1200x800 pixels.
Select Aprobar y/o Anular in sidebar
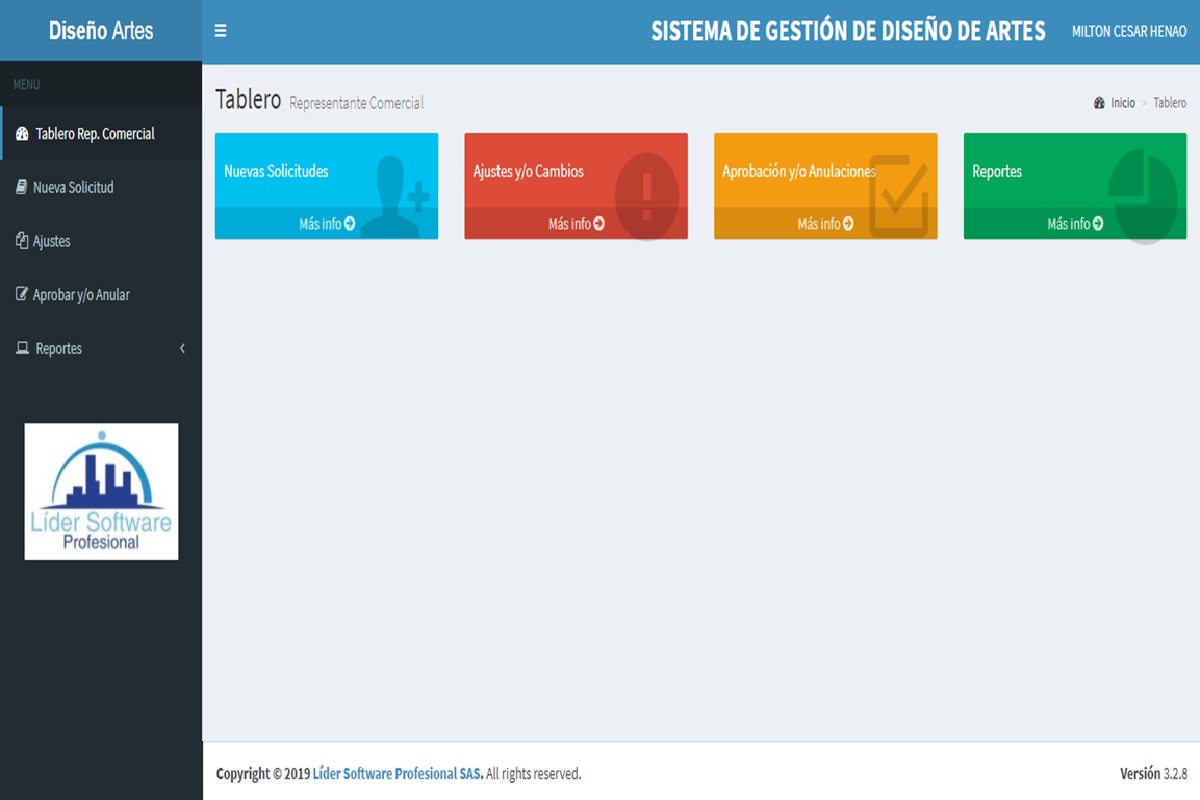[x=81, y=295]
